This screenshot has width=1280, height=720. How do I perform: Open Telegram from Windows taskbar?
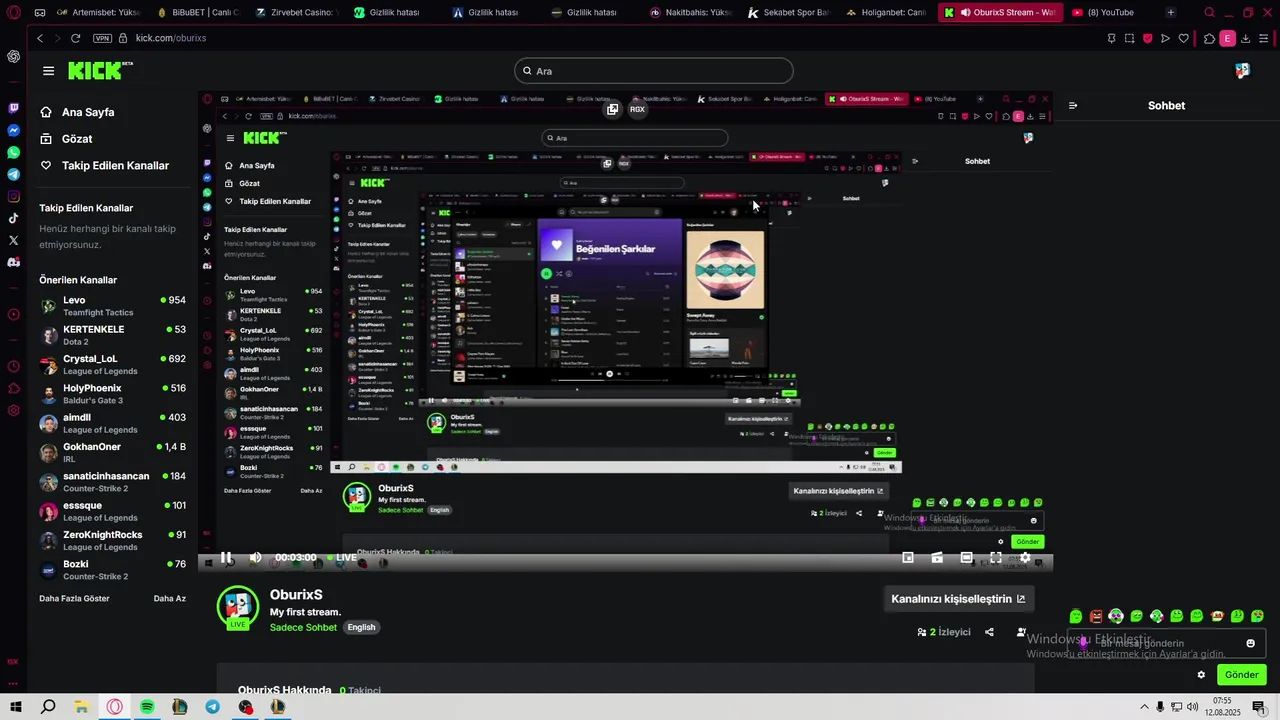tap(212, 707)
